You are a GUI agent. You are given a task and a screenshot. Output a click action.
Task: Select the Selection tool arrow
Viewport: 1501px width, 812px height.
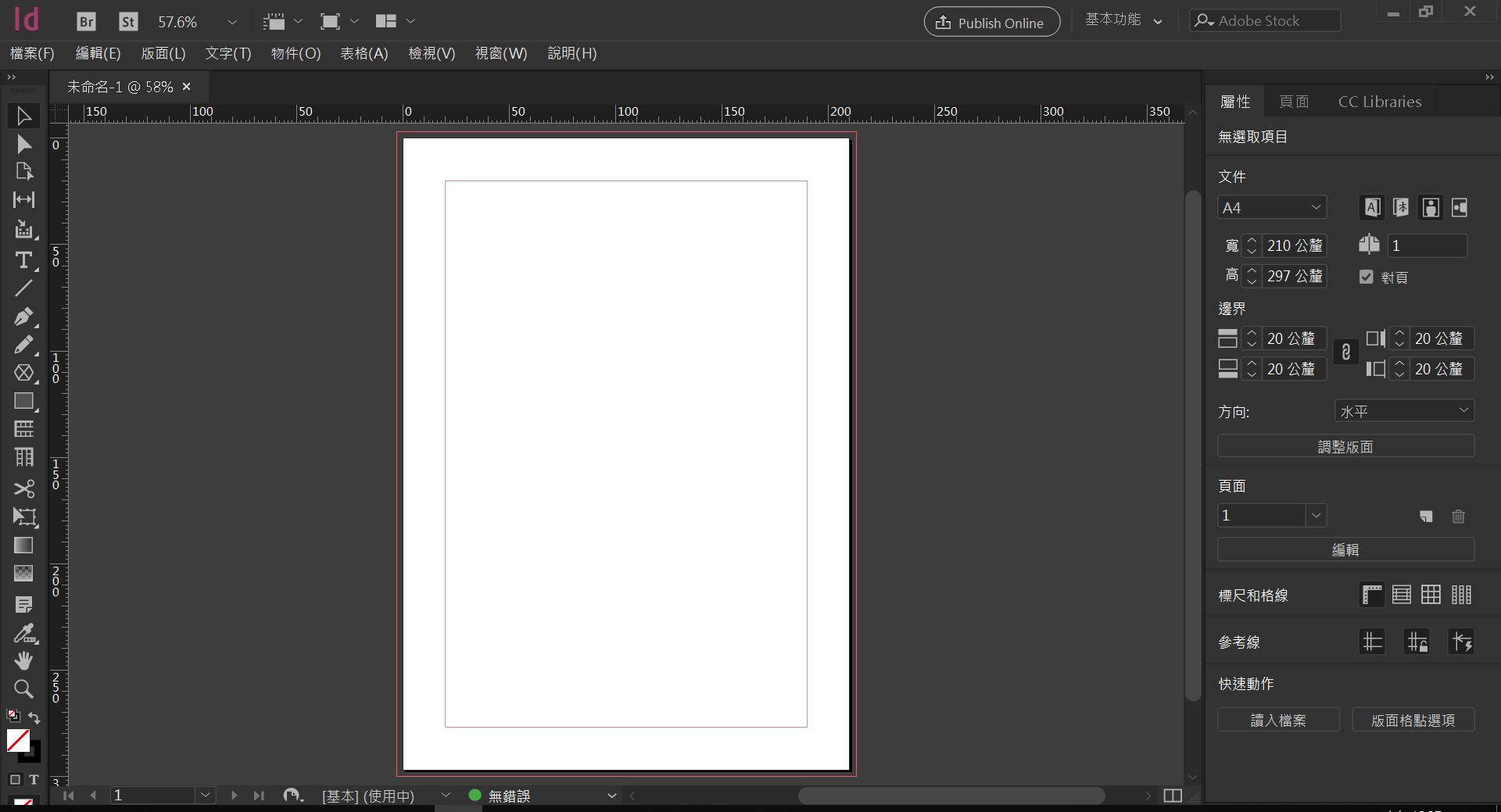click(23, 116)
